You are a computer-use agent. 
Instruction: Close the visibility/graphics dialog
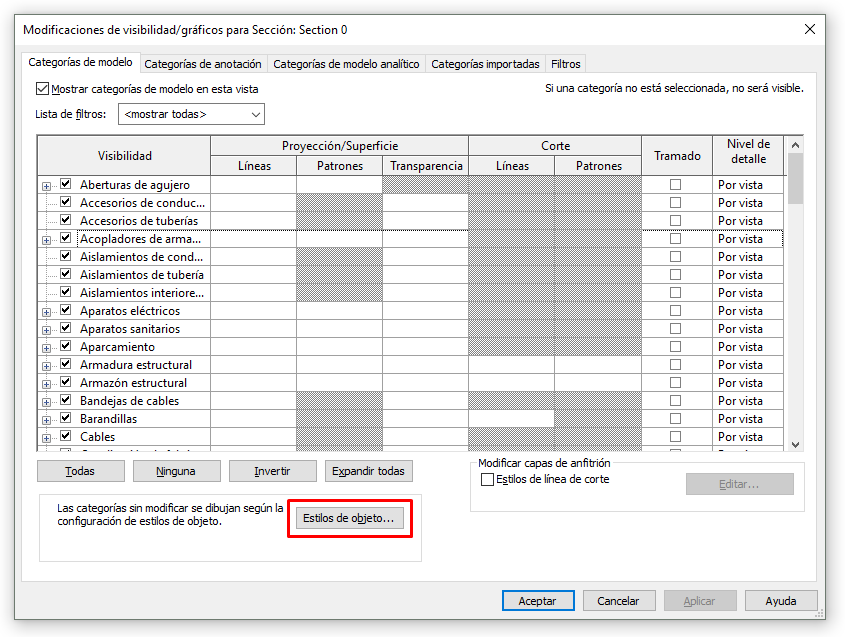(809, 29)
